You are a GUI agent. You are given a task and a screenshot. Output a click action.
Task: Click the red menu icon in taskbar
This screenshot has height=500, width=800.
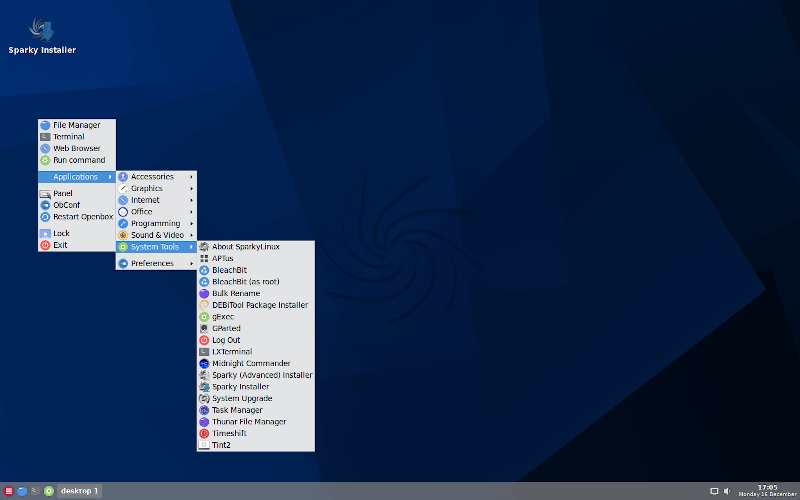(x=9, y=491)
